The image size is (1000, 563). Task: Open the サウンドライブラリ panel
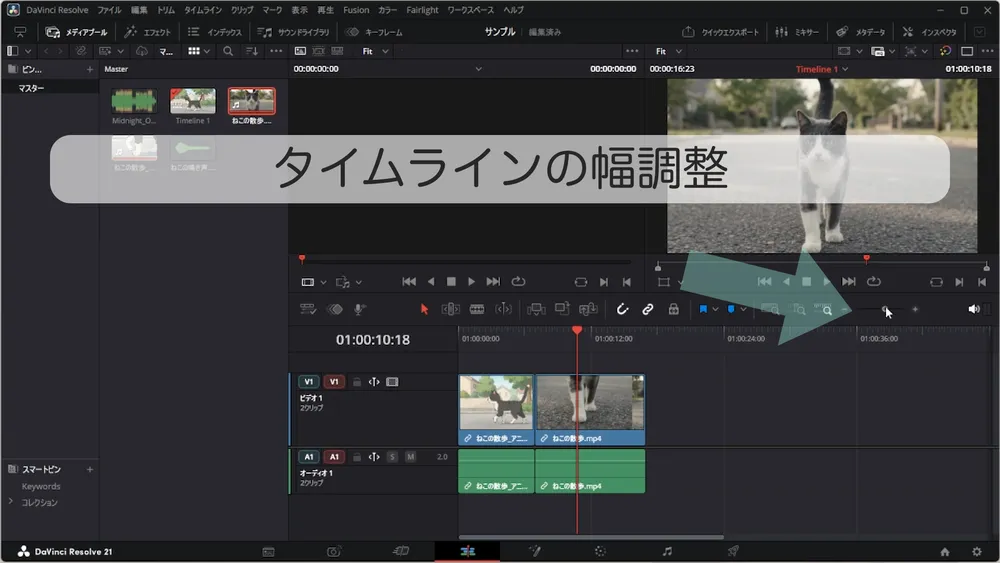293,32
